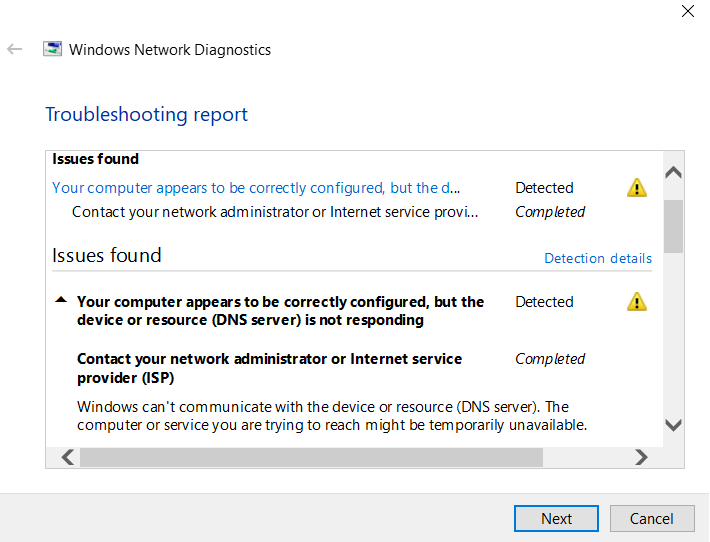Image resolution: width=710 pixels, height=542 pixels.
Task: Click the warning icon beside the bold DNS issue
Action: 637,302
